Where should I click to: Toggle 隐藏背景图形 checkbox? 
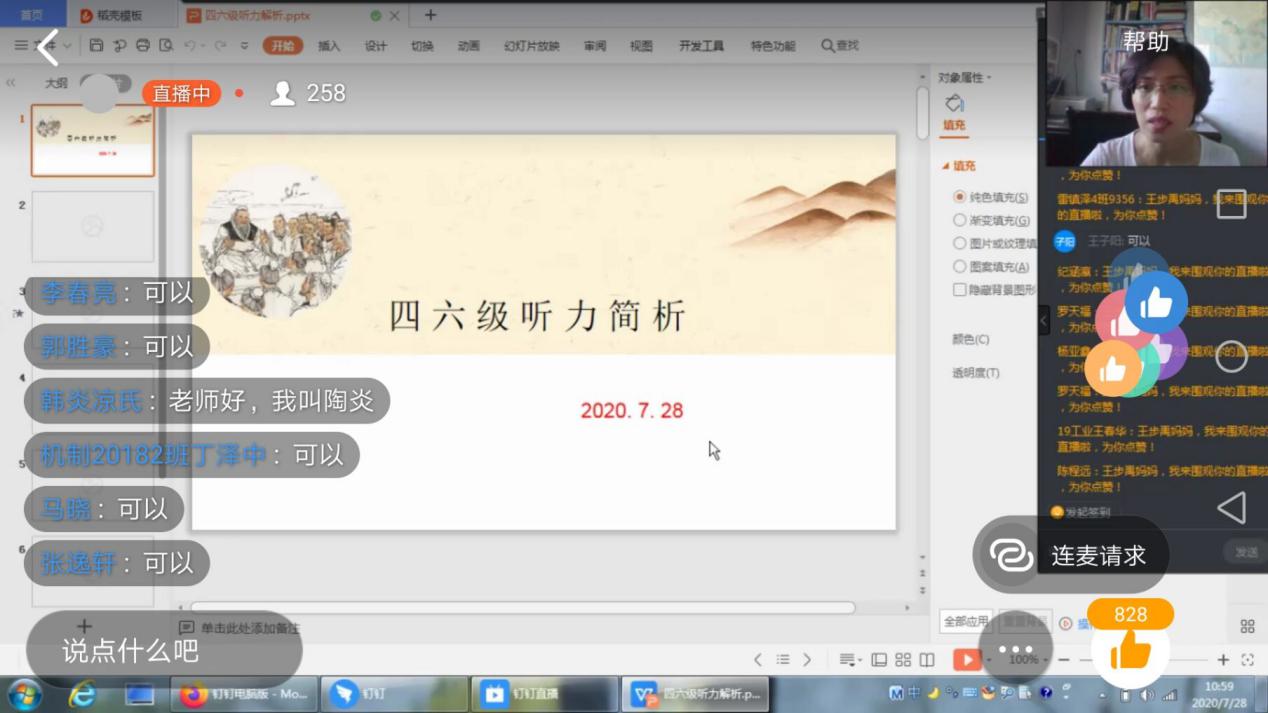[959, 289]
